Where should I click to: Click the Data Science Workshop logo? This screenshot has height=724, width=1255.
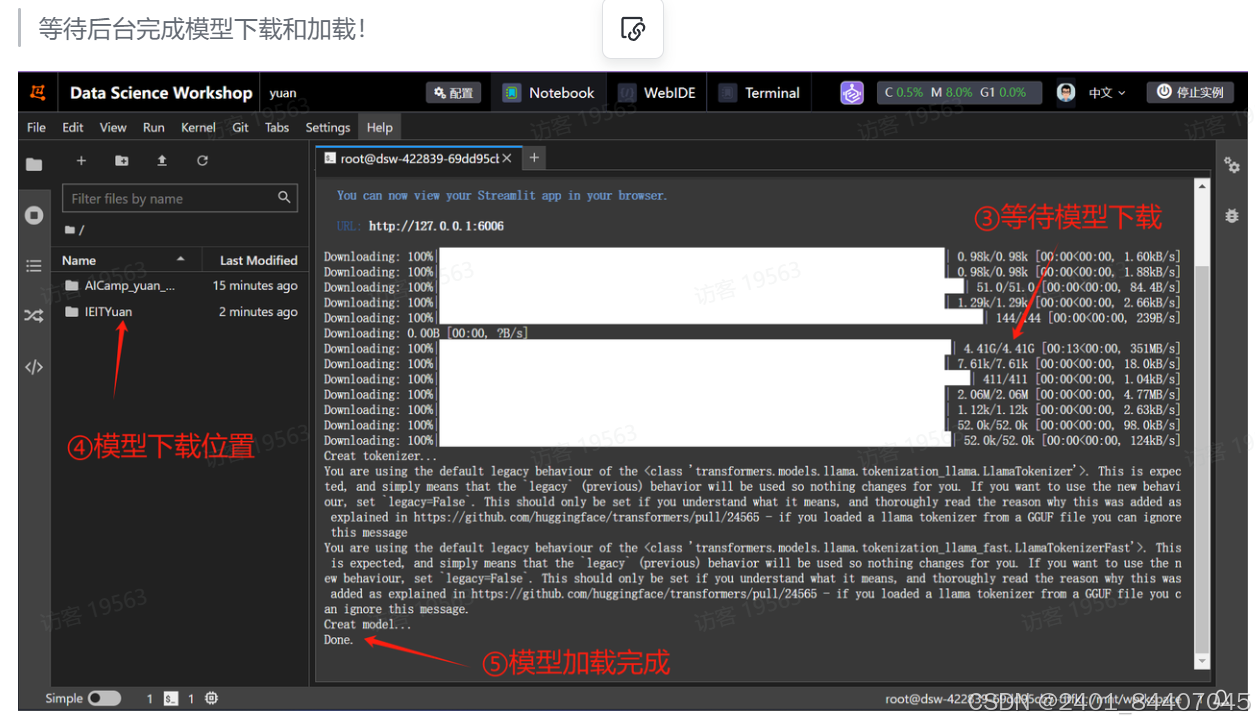click(38, 92)
